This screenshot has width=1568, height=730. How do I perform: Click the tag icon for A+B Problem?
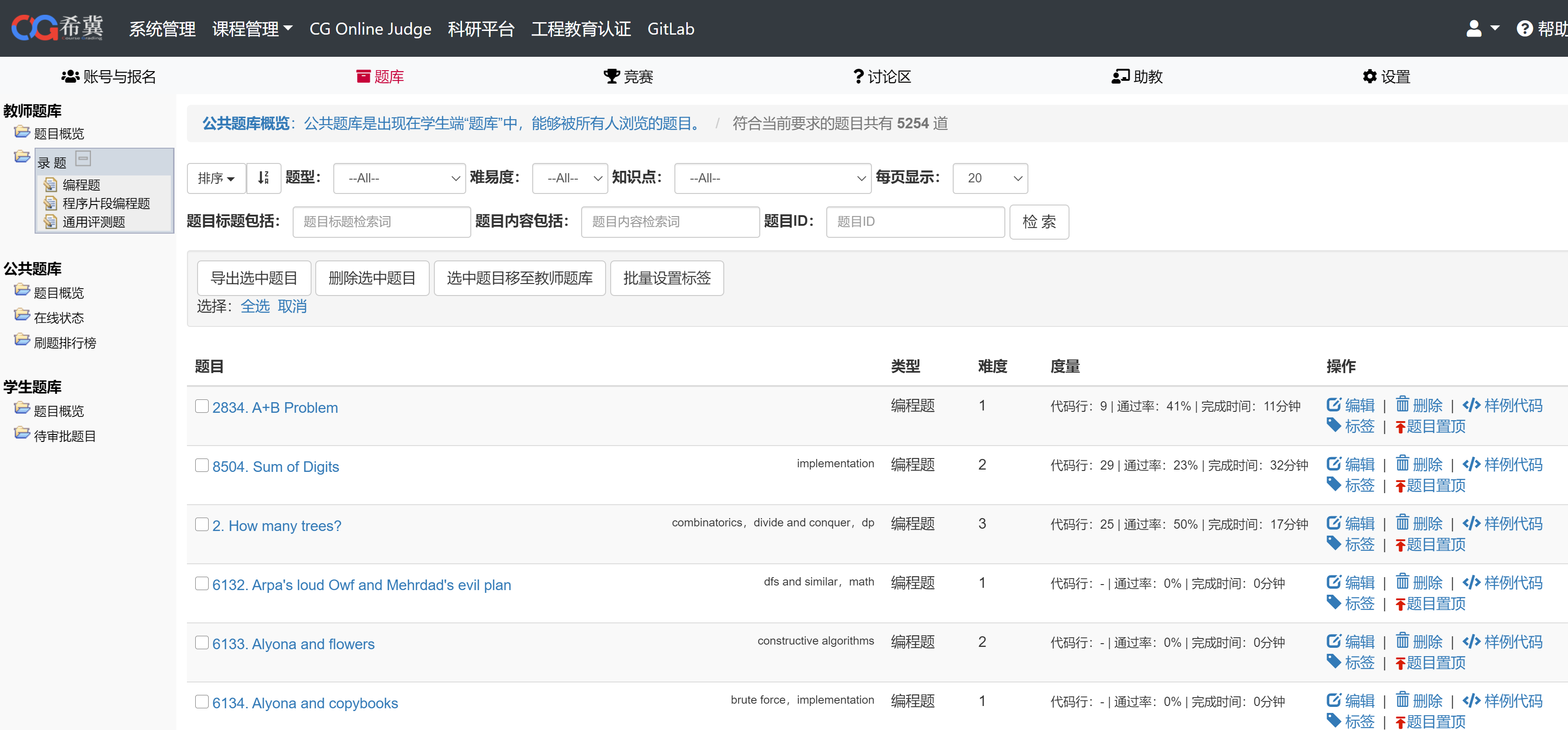(x=1334, y=425)
